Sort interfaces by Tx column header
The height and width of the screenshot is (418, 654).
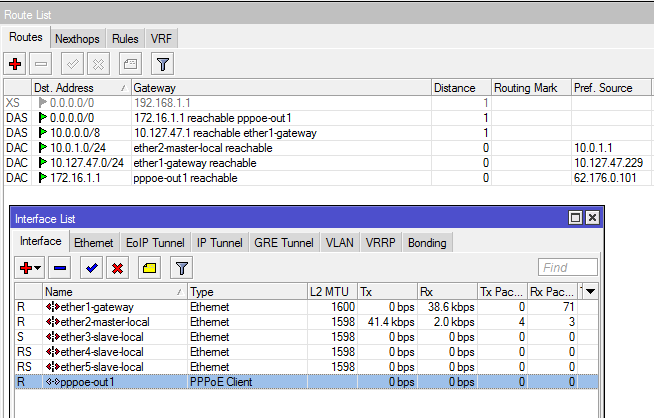(x=387, y=292)
